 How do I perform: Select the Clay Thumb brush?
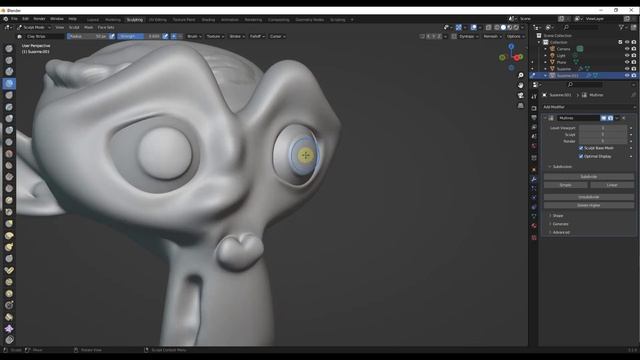9,95
